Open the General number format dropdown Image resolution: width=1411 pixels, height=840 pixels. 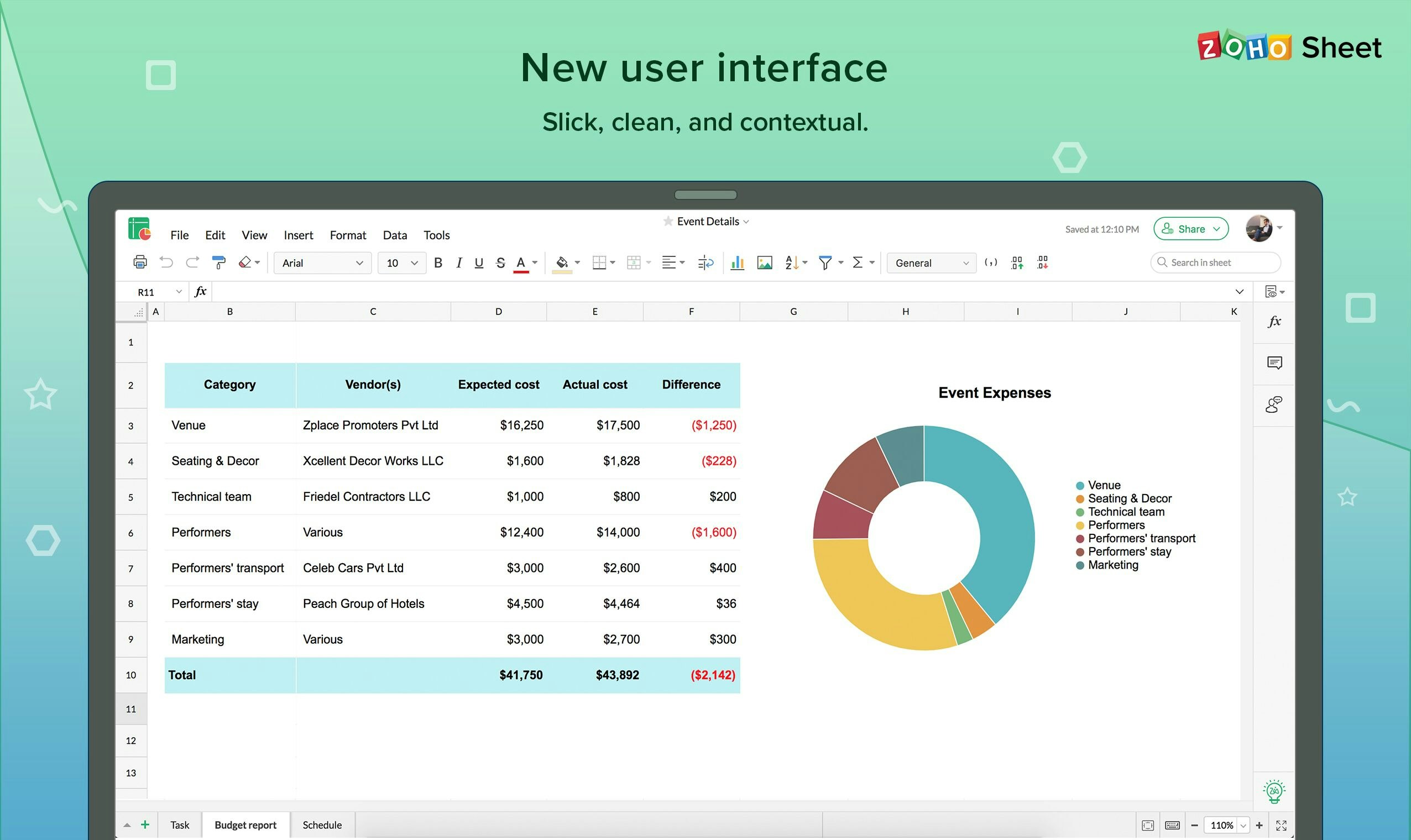(x=931, y=263)
